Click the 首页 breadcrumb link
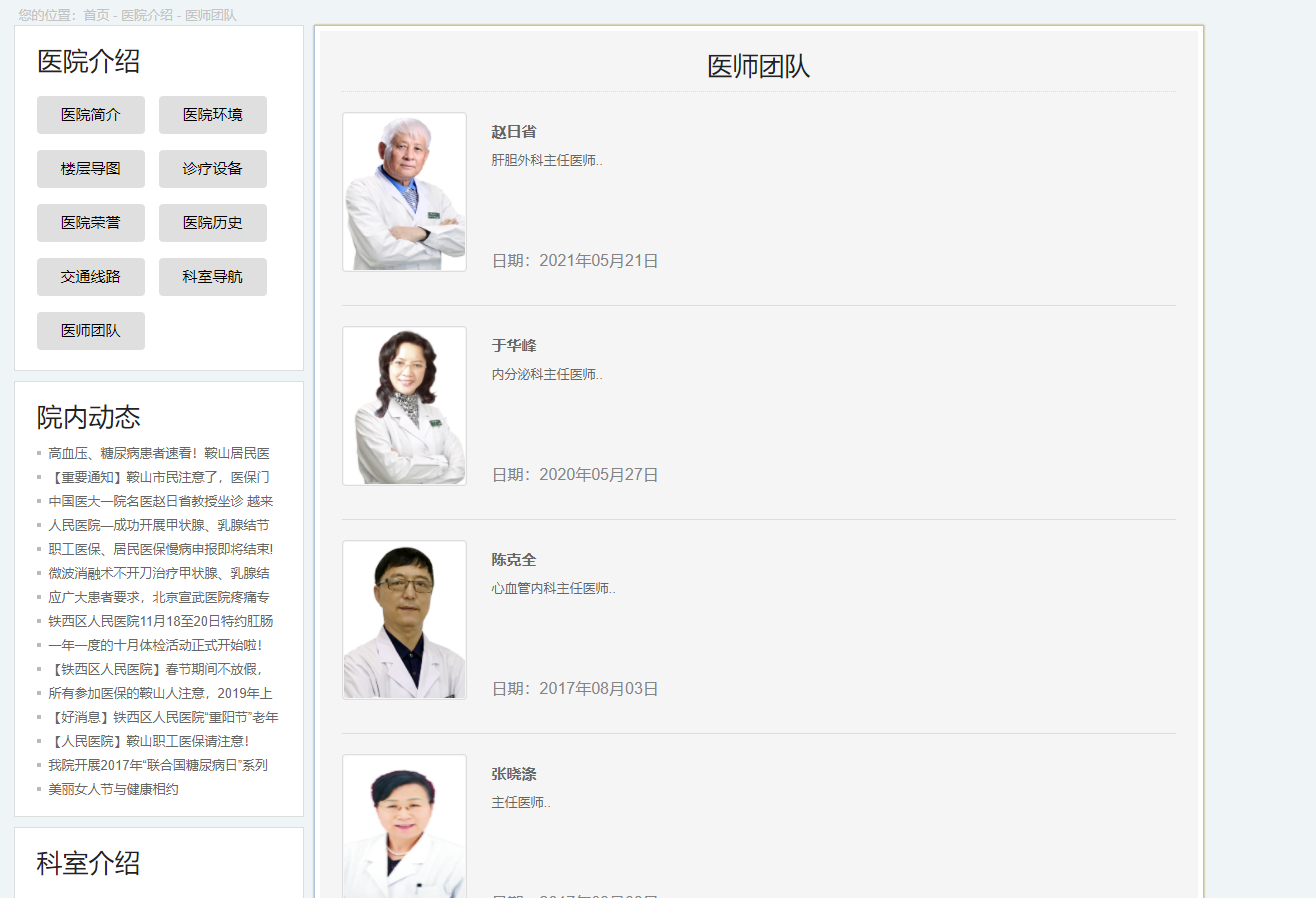The image size is (1316, 898). (96, 15)
